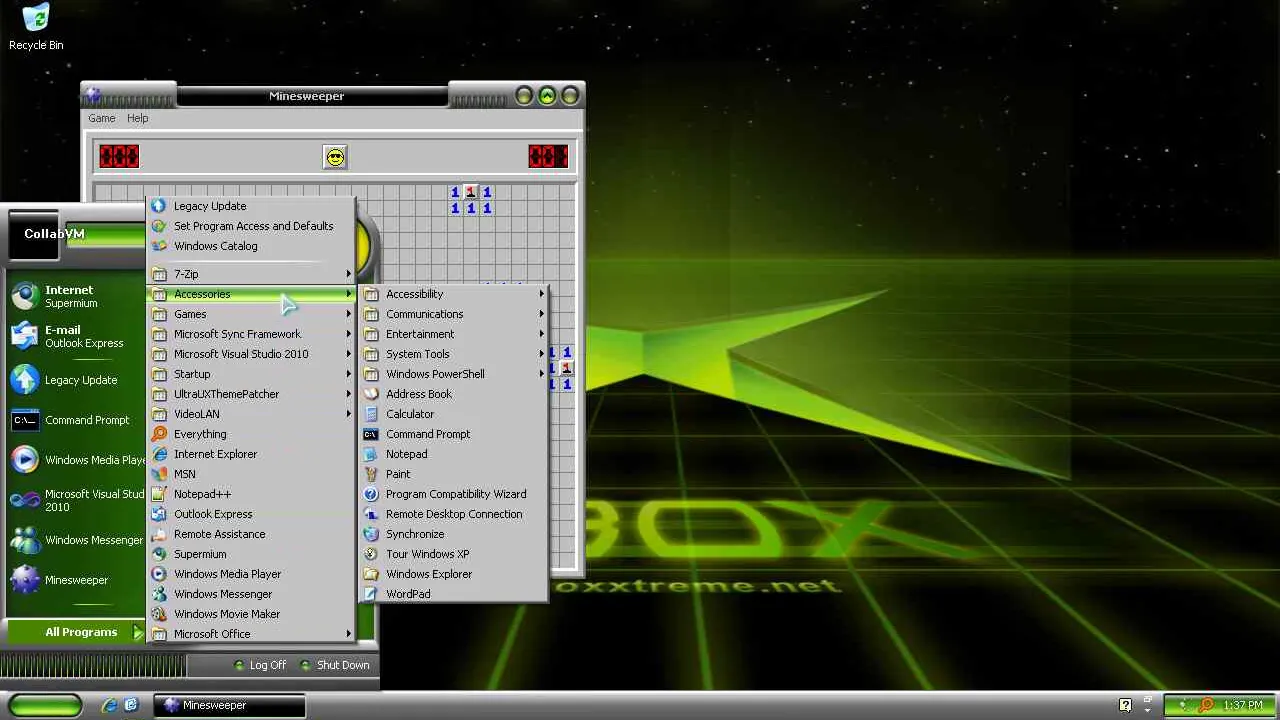Open Remote Desktop Connection
The width and height of the screenshot is (1280, 720).
pos(454,514)
